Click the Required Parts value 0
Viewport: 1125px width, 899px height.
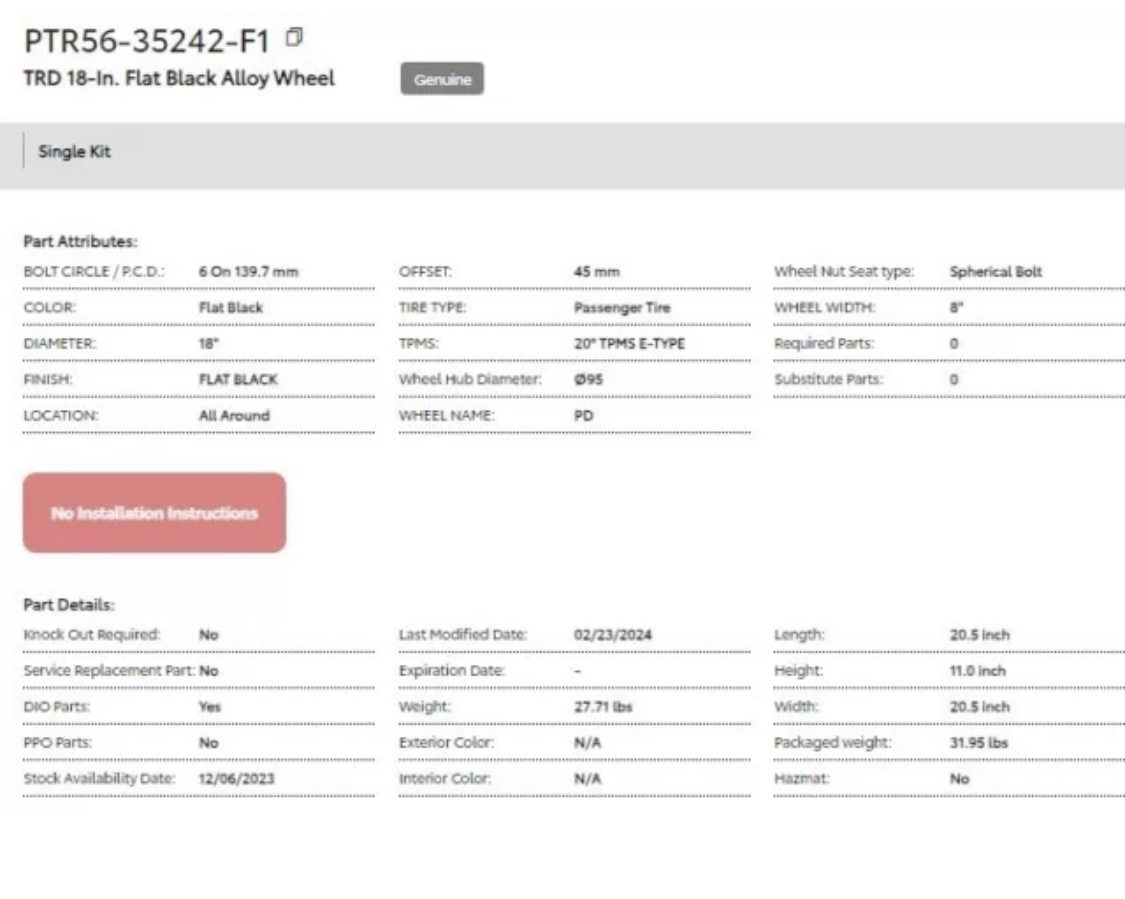point(954,344)
